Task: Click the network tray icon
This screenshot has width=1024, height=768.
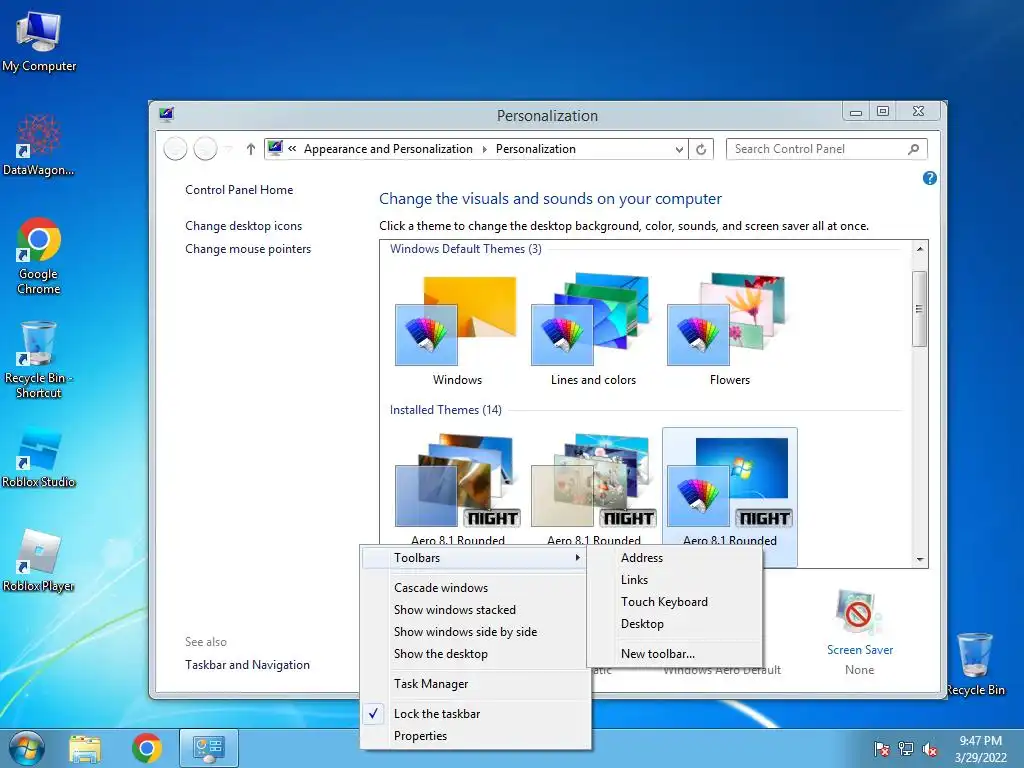Action: pyautogui.click(x=906, y=749)
